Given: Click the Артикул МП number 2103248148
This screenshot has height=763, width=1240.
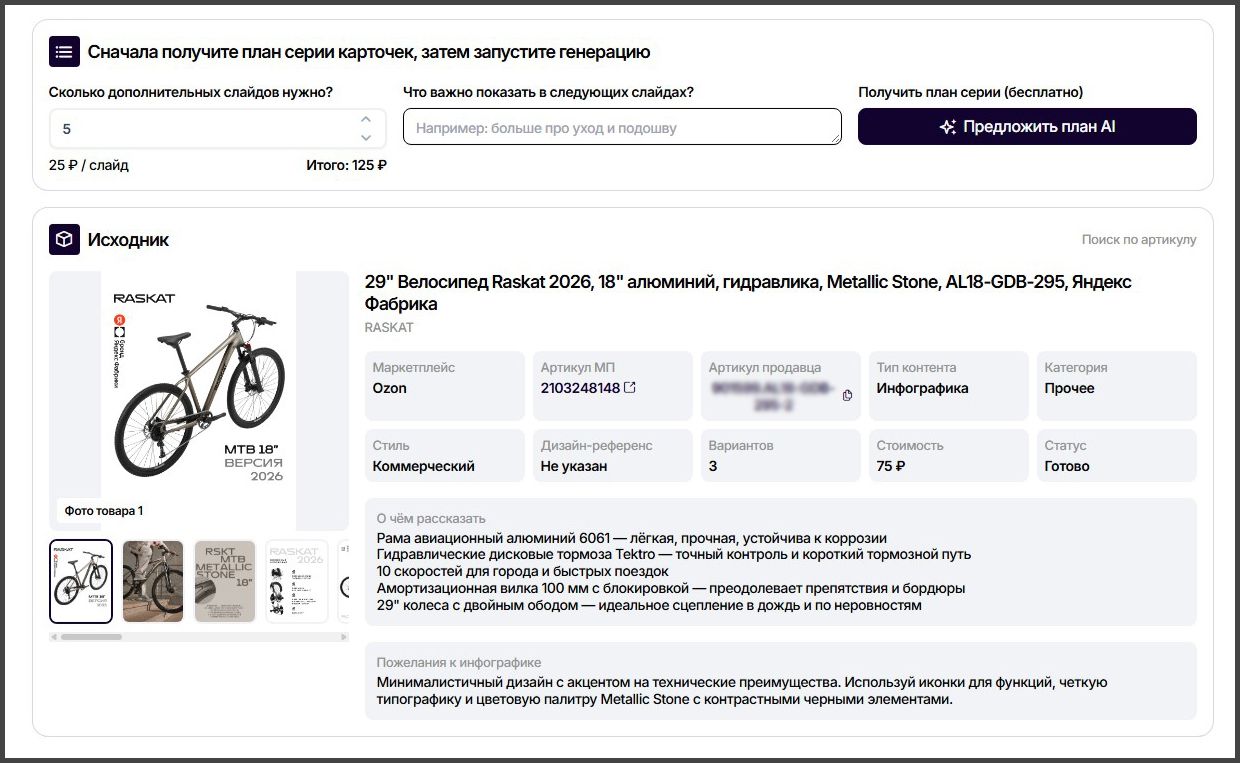Looking at the screenshot, I should point(580,388).
